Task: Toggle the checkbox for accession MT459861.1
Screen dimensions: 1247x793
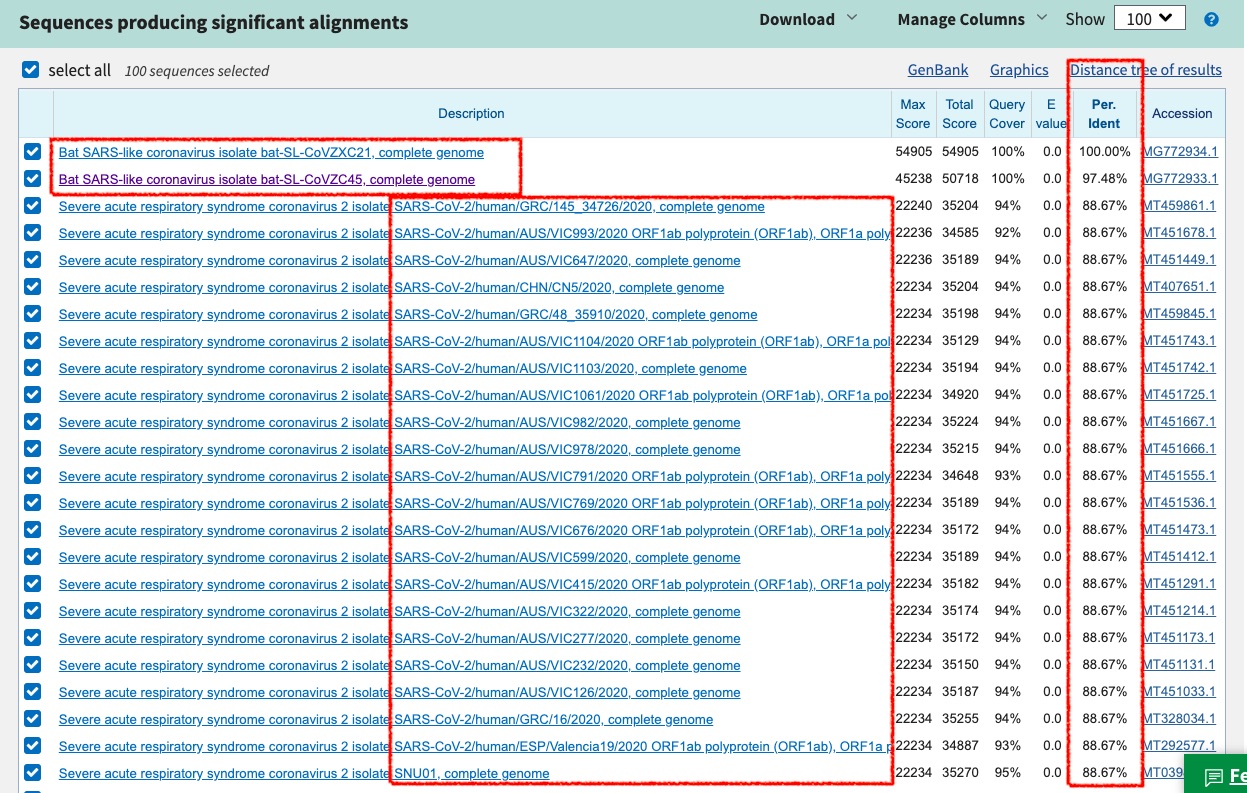Action: pyautogui.click(x=30, y=206)
